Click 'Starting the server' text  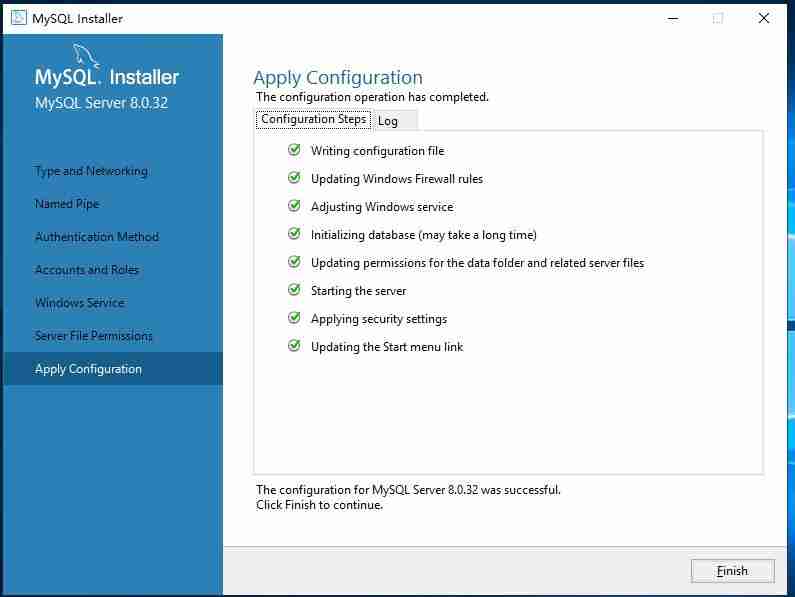click(358, 291)
